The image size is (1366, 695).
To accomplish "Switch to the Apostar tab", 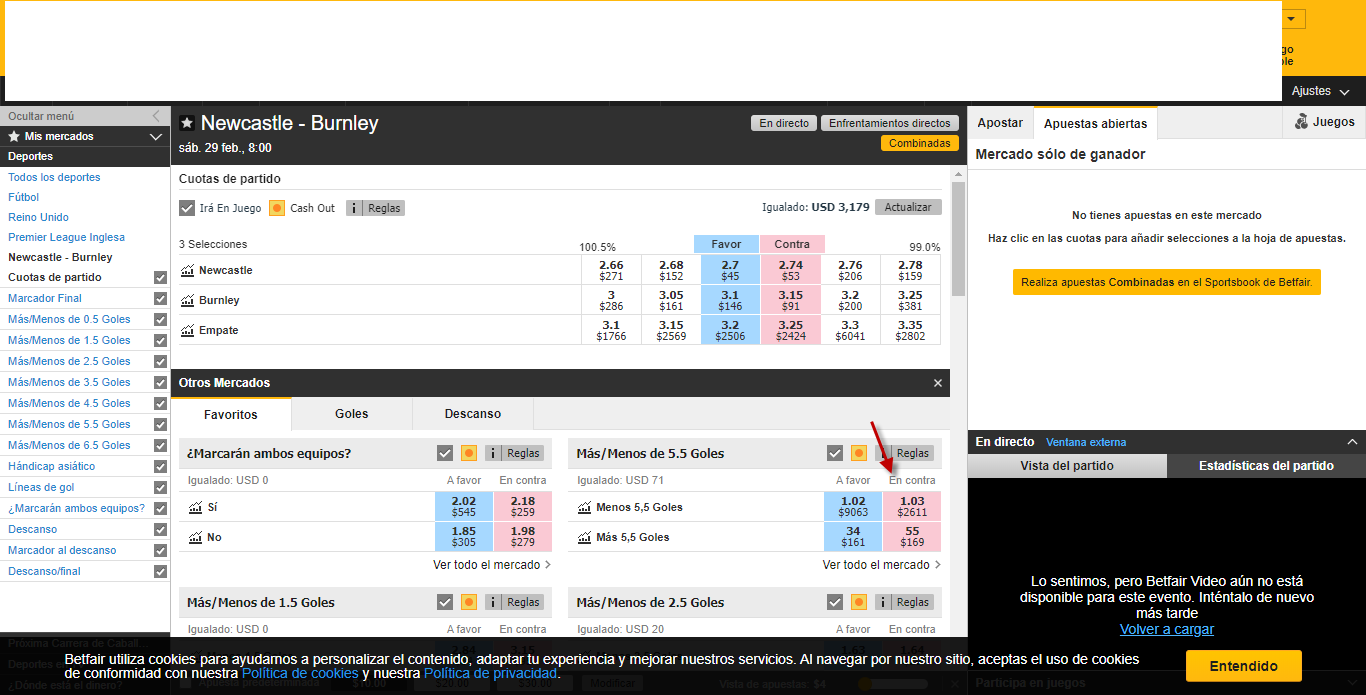I will [x=1000, y=123].
